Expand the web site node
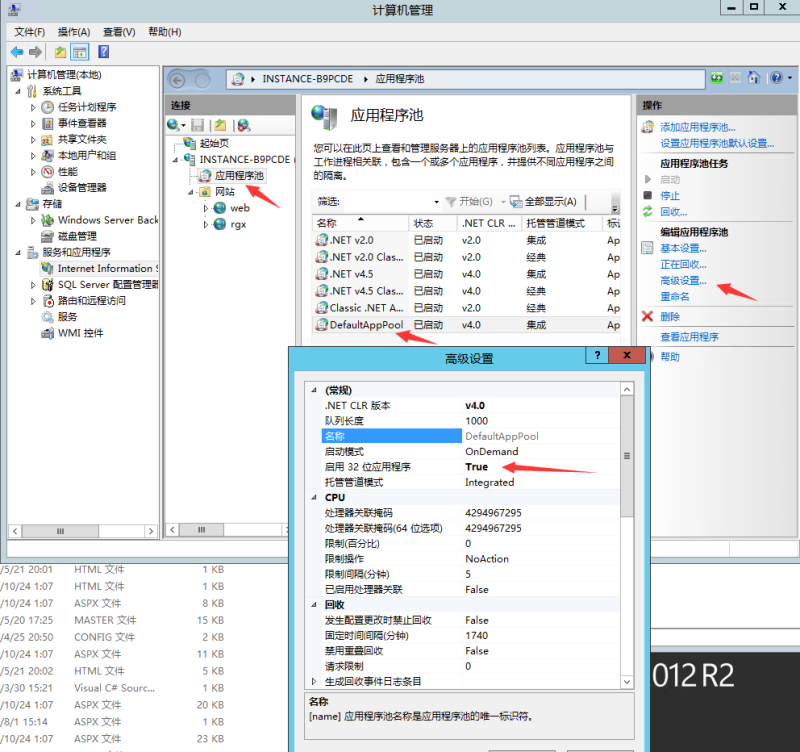This screenshot has width=800, height=752. coord(206,208)
